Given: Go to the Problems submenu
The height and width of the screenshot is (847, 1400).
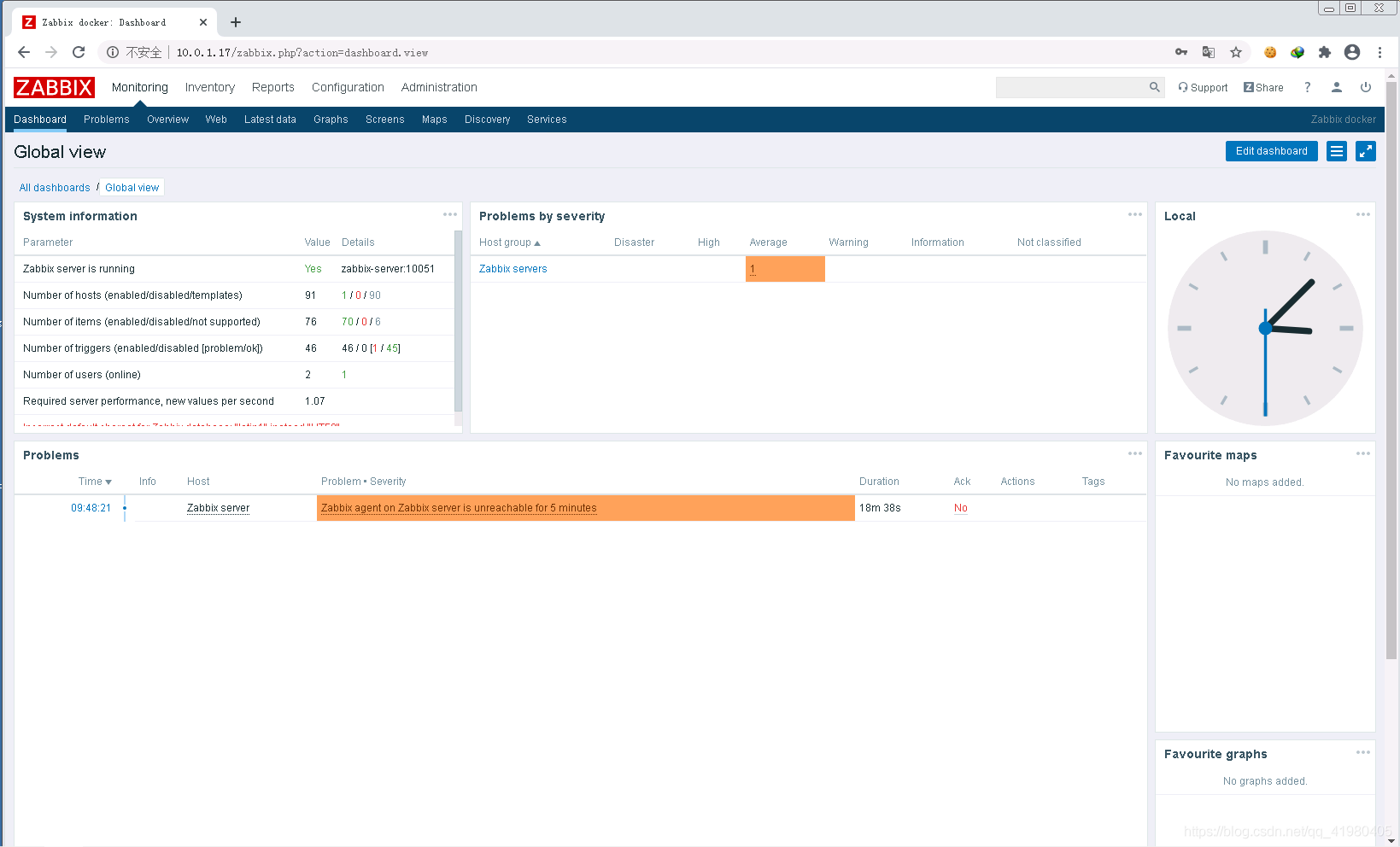Looking at the screenshot, I should tap(107, 120).
